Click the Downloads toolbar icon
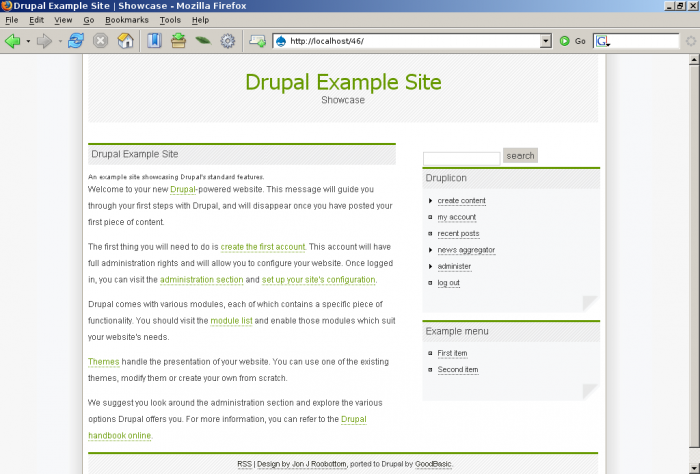This screenshot has width=700, height=474. click(x=178, y=41)
